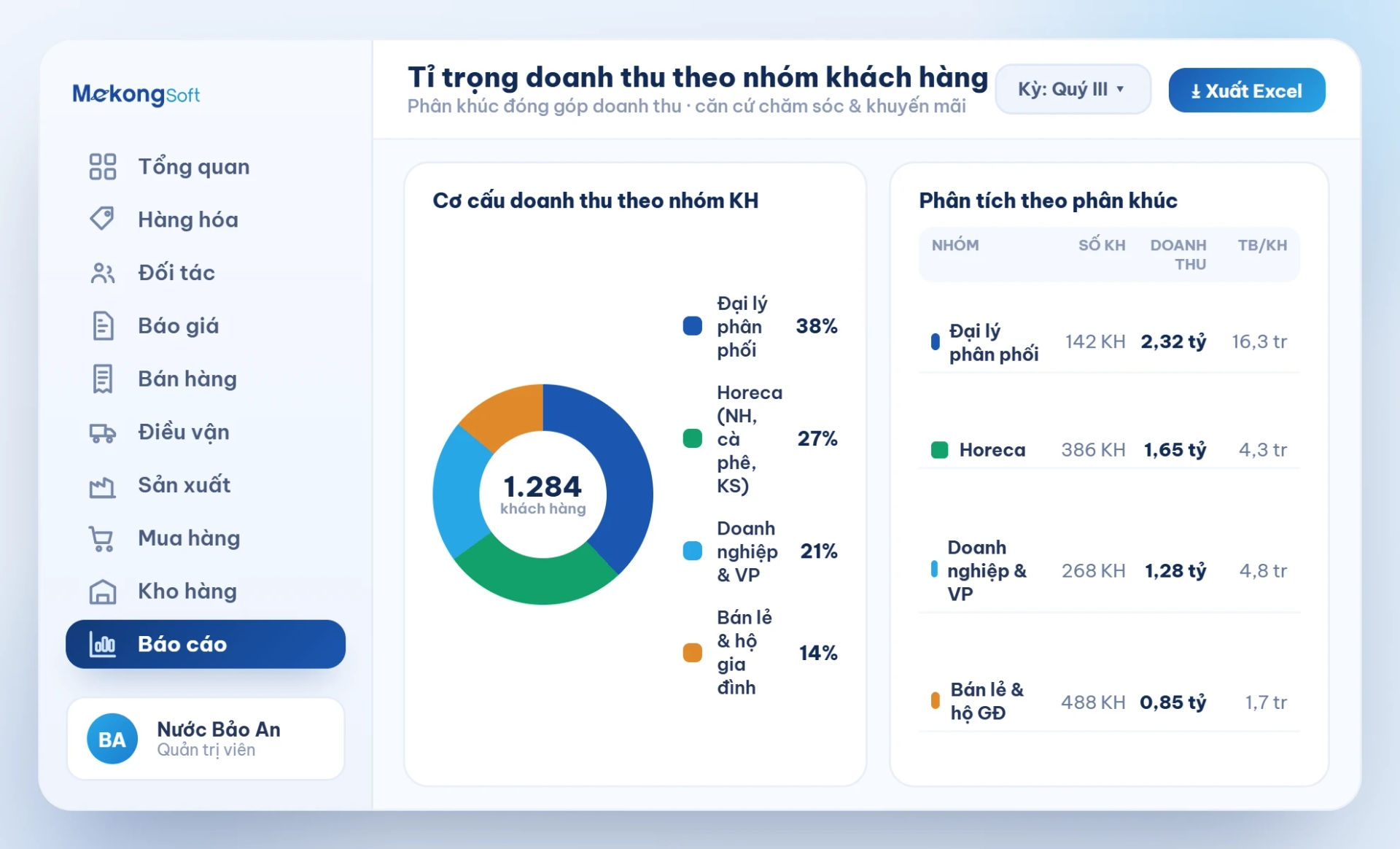This screenshot has height=849, width=1400.
Task: Open Báo cáo page label
Action: point(182,644)
